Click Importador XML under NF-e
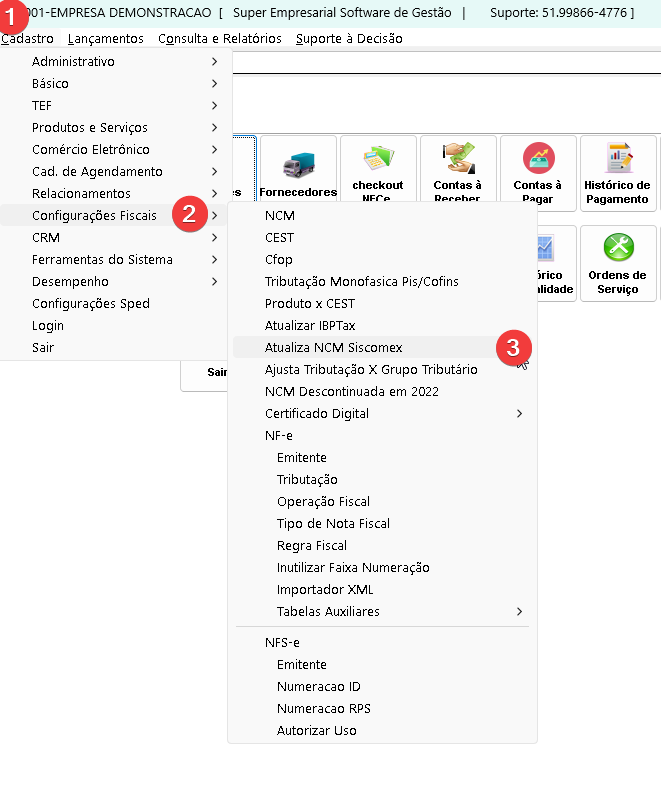 pos(325,589)
